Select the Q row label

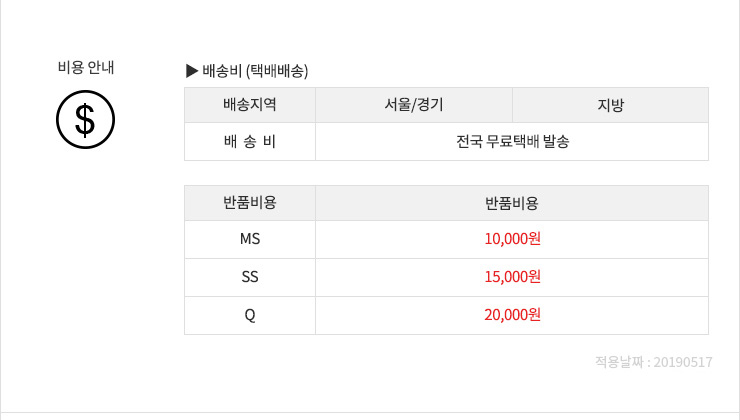250,315
